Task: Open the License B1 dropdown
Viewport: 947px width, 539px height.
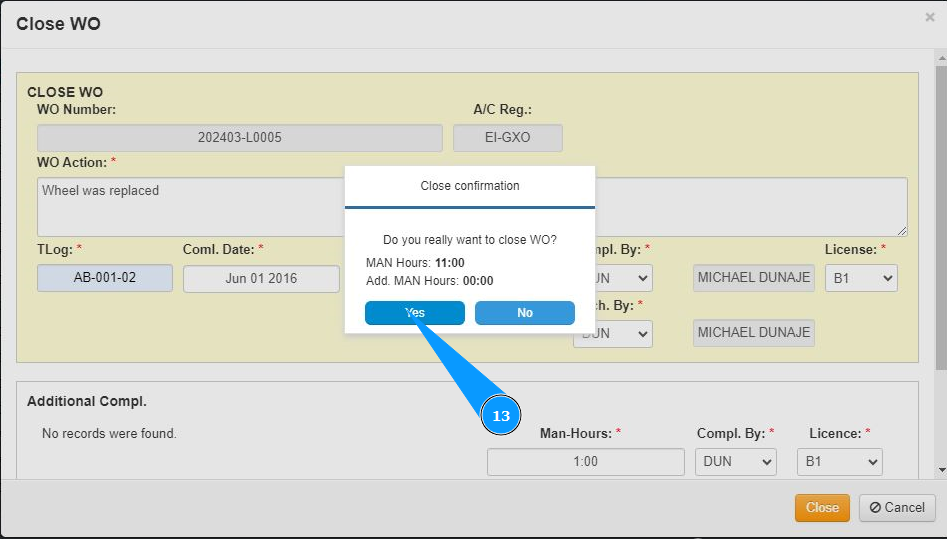Action: (x=861, y=278)
